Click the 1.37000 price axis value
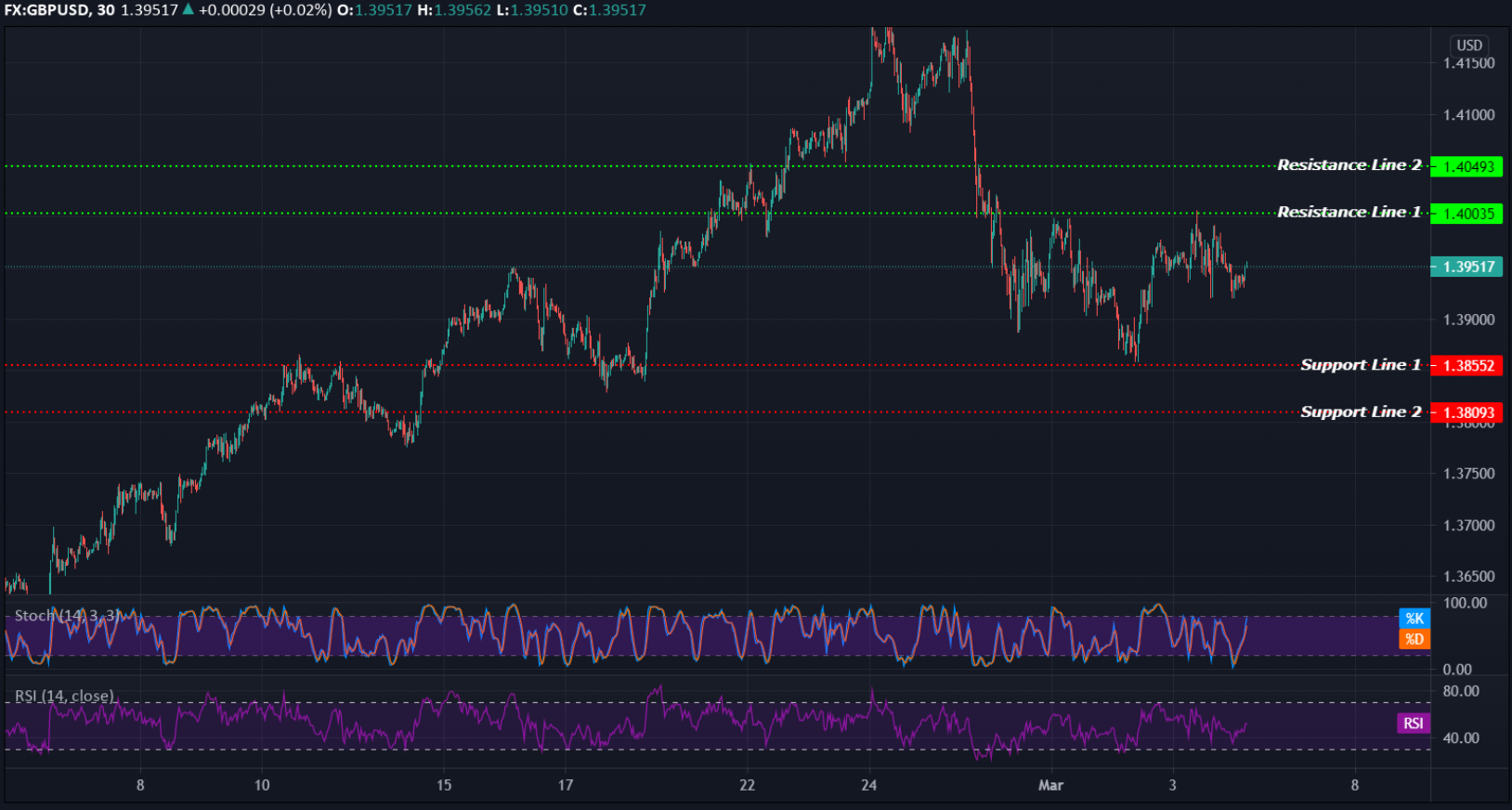The width and height of the screenshot is (1512, 810). [x=1469, y=526]
